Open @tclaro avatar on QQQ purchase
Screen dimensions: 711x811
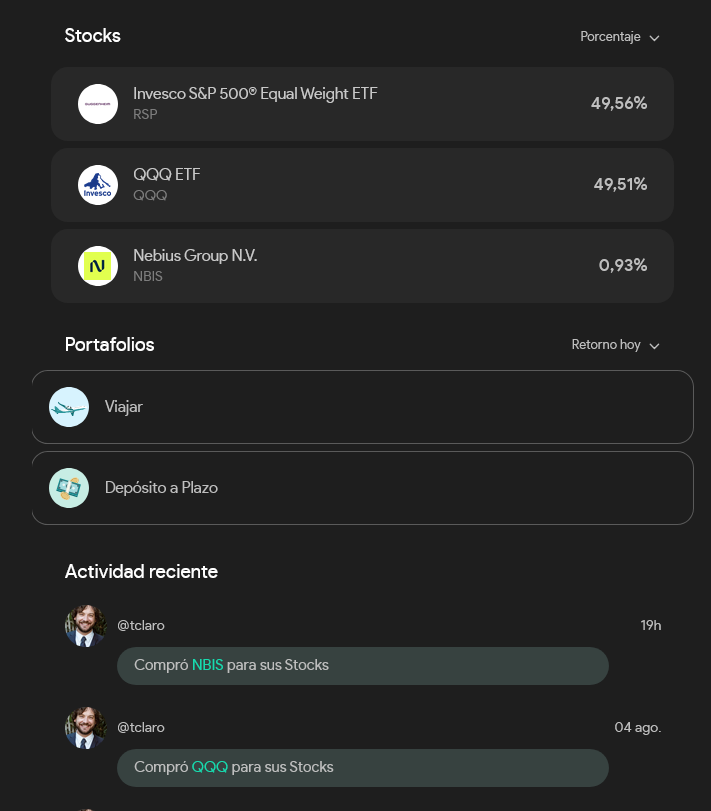click(x=85, y=728)
